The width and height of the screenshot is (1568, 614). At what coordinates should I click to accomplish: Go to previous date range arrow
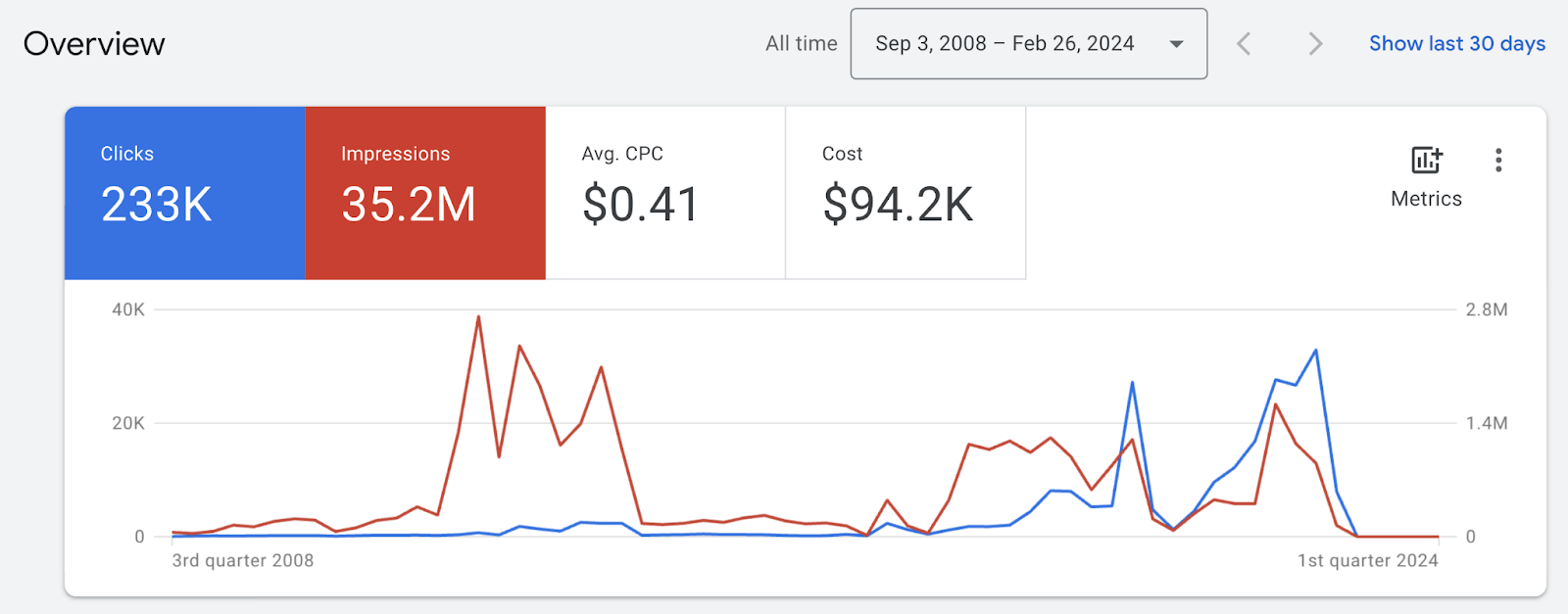1244,44
